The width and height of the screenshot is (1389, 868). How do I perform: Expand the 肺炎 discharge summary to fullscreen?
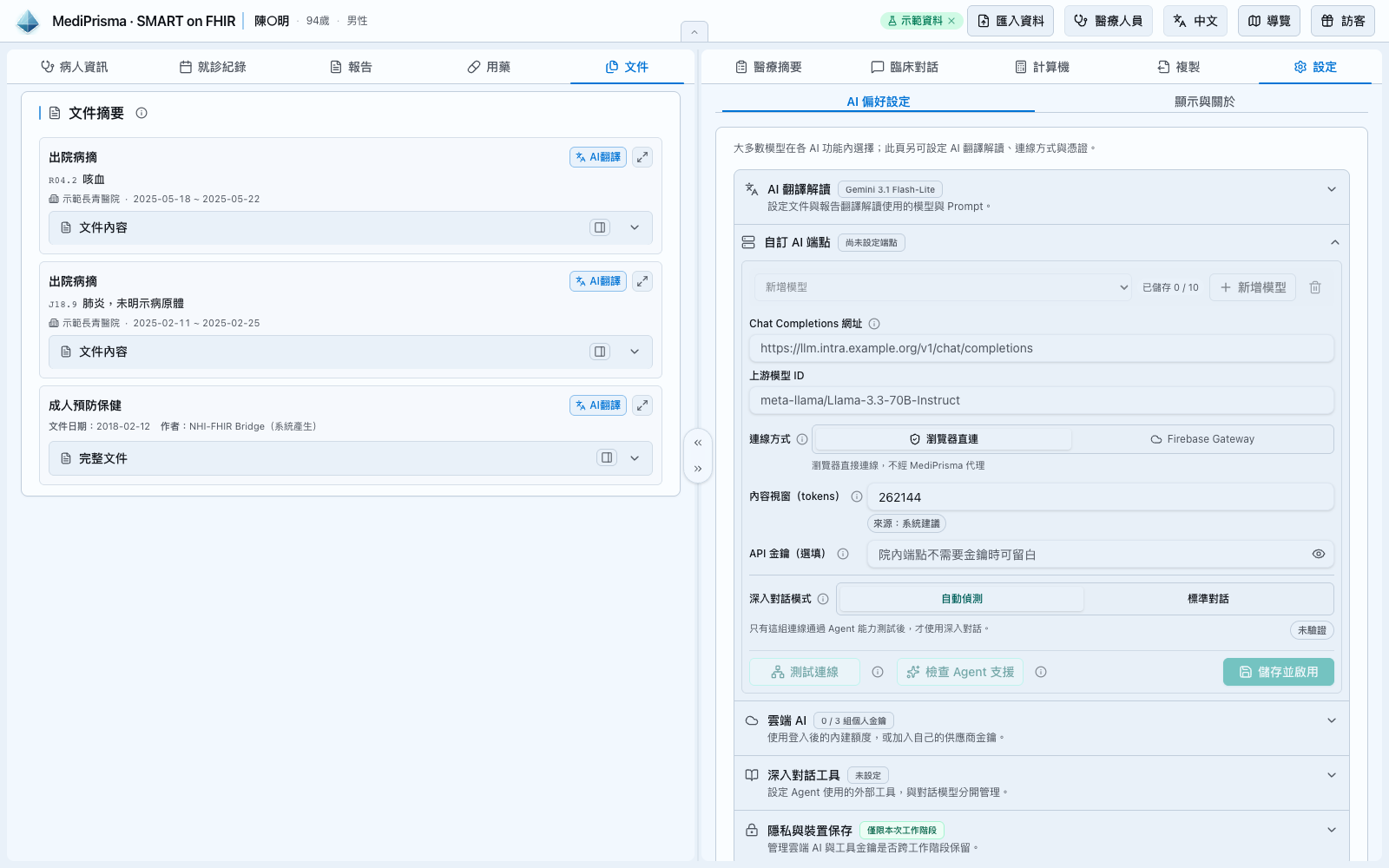(642, 281)
